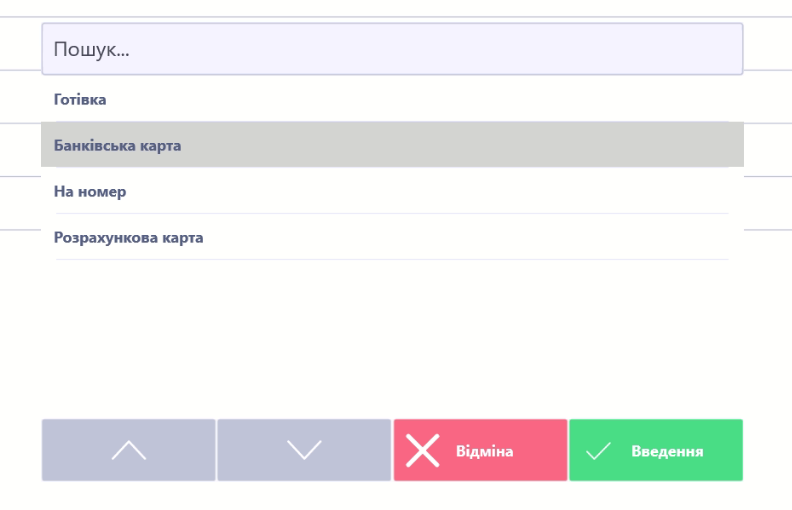The height and width of the screenshot is (510, 792).
Task: Select the Готівка option
Action: (80, 100)
